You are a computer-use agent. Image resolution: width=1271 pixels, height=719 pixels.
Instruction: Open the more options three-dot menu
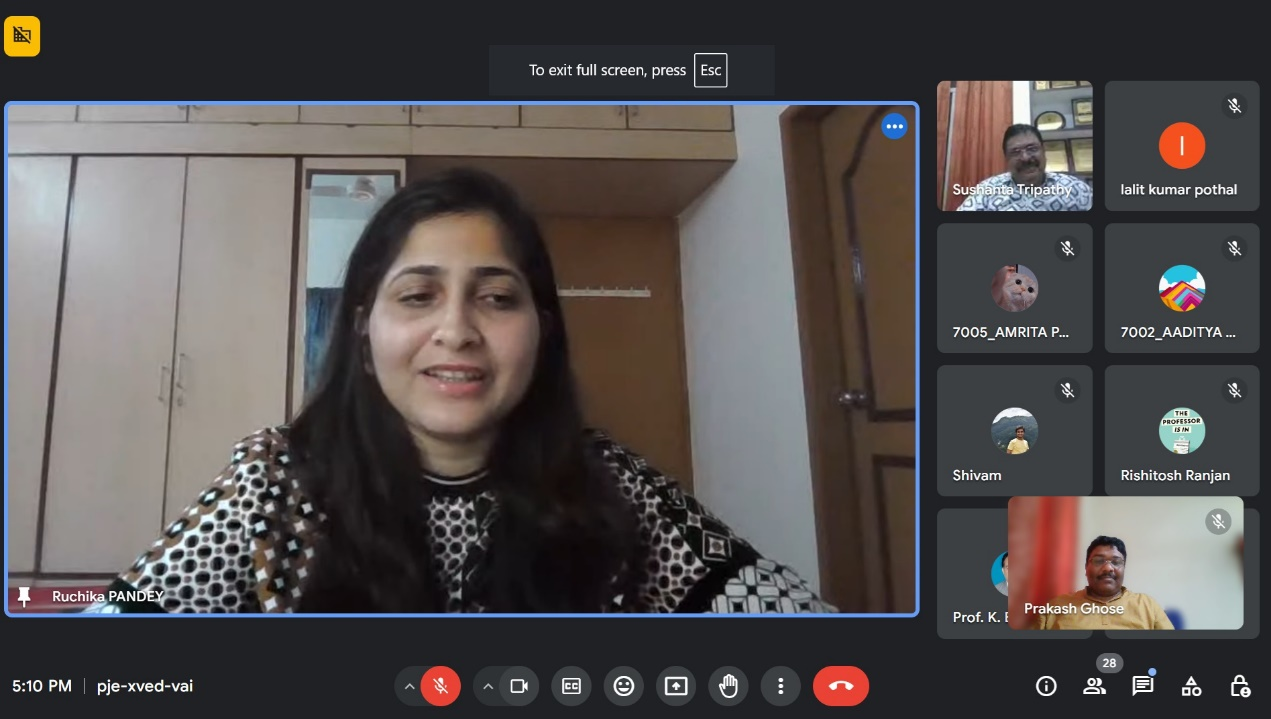[x=780, y=686]
